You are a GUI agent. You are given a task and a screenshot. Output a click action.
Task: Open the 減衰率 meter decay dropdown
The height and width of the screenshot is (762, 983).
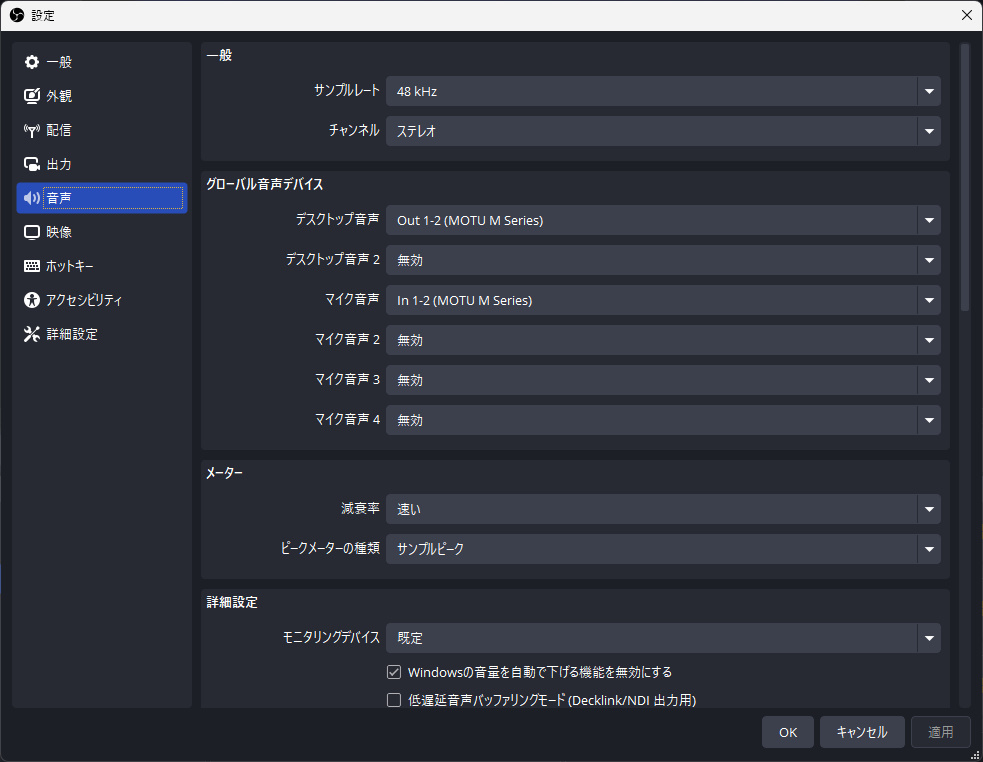click(x=662, y=509)
